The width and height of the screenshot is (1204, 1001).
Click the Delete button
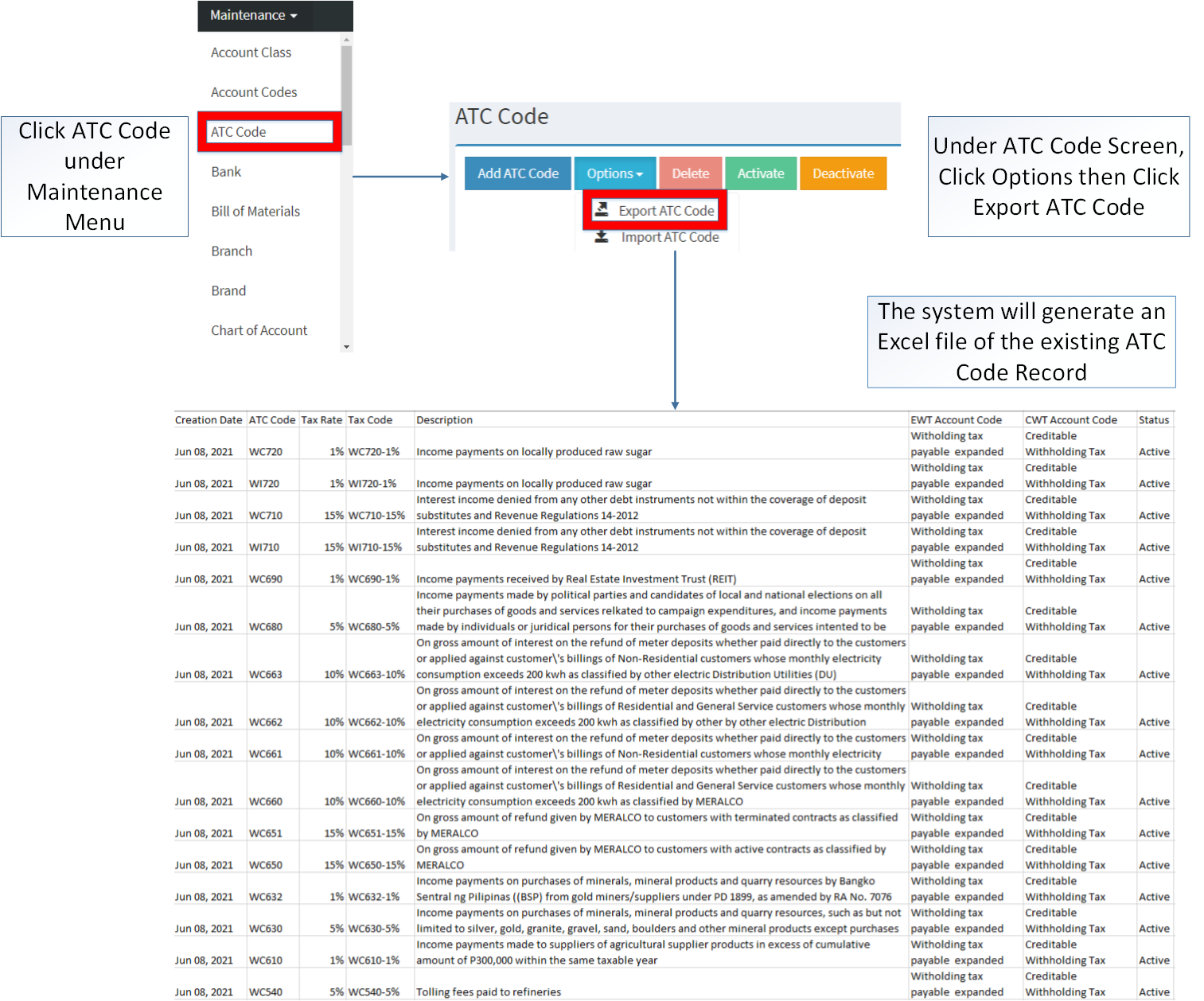click(690, 173)
